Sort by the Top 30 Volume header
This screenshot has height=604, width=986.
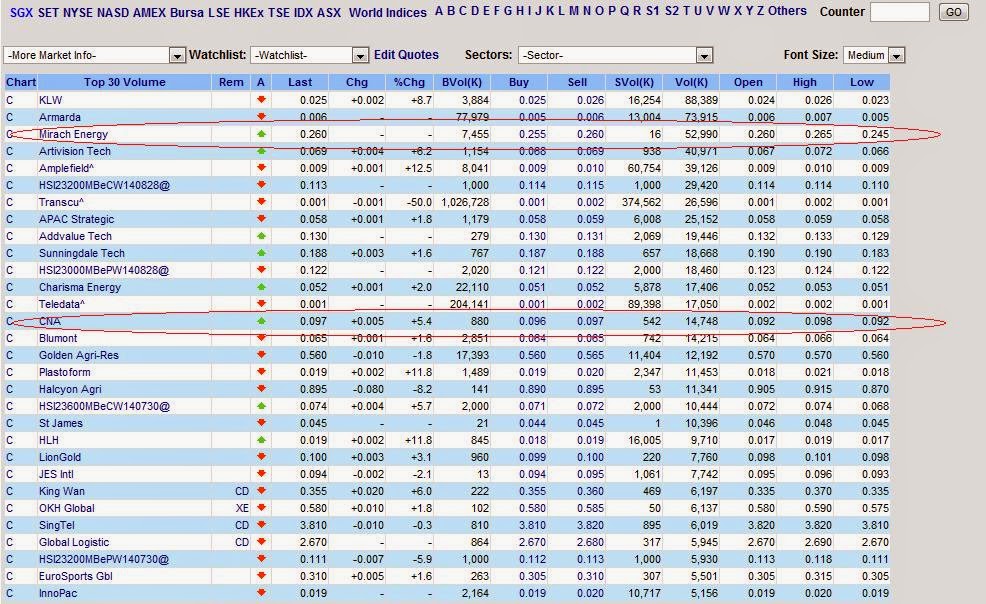(125, 82)
